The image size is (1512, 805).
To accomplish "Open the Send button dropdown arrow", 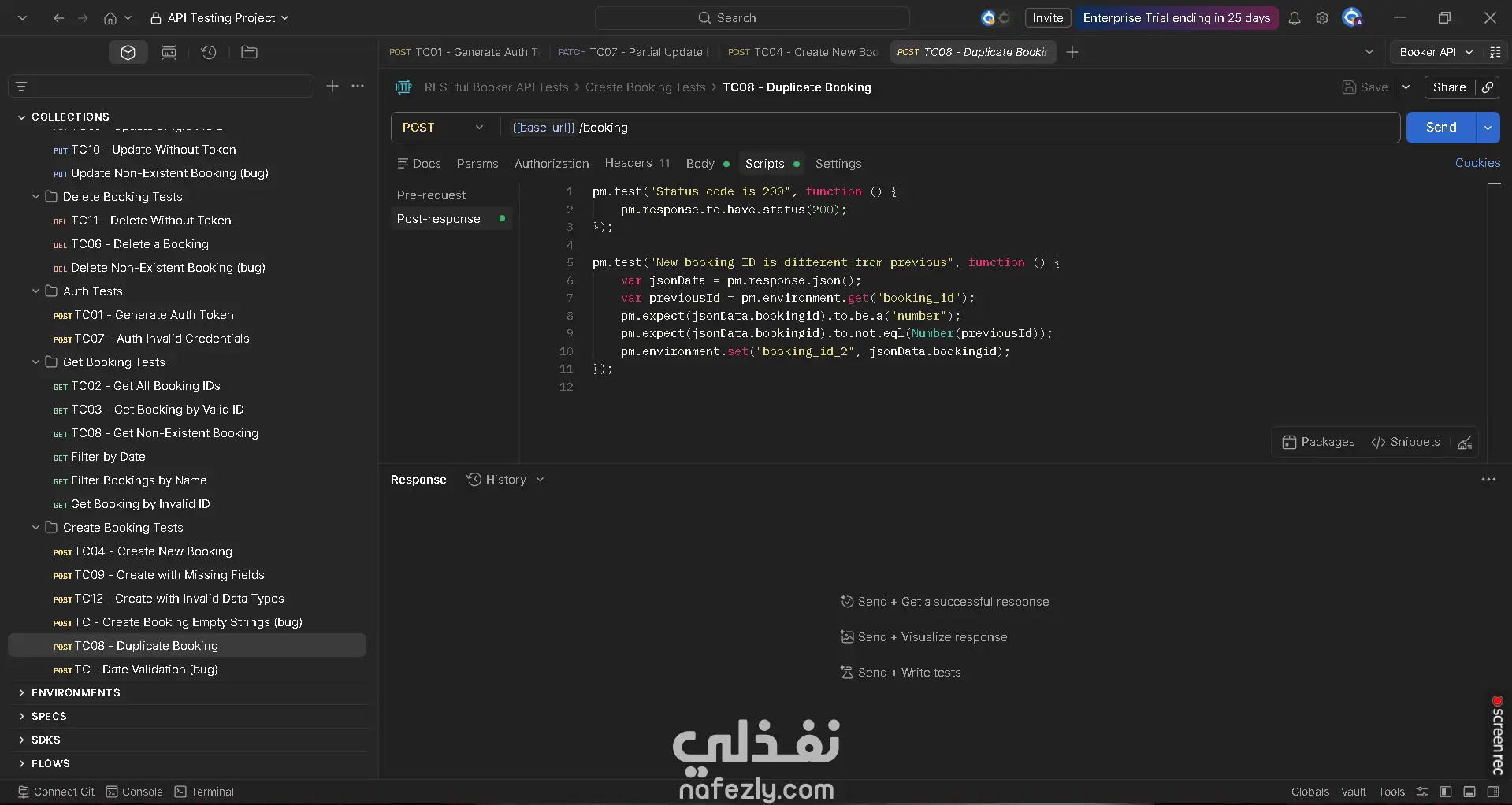I will pyautogui.click(x=1488, y=128).
